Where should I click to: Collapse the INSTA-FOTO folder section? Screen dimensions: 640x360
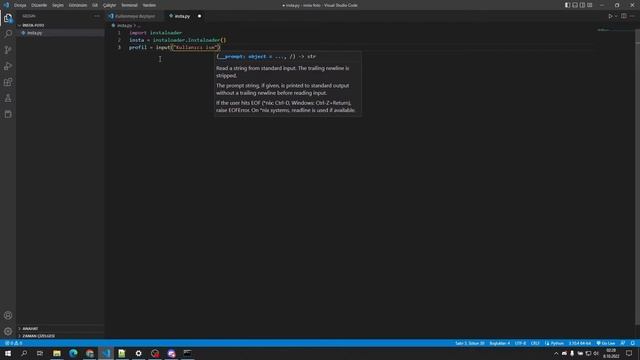pyautogui.click(x=60, y=25)
